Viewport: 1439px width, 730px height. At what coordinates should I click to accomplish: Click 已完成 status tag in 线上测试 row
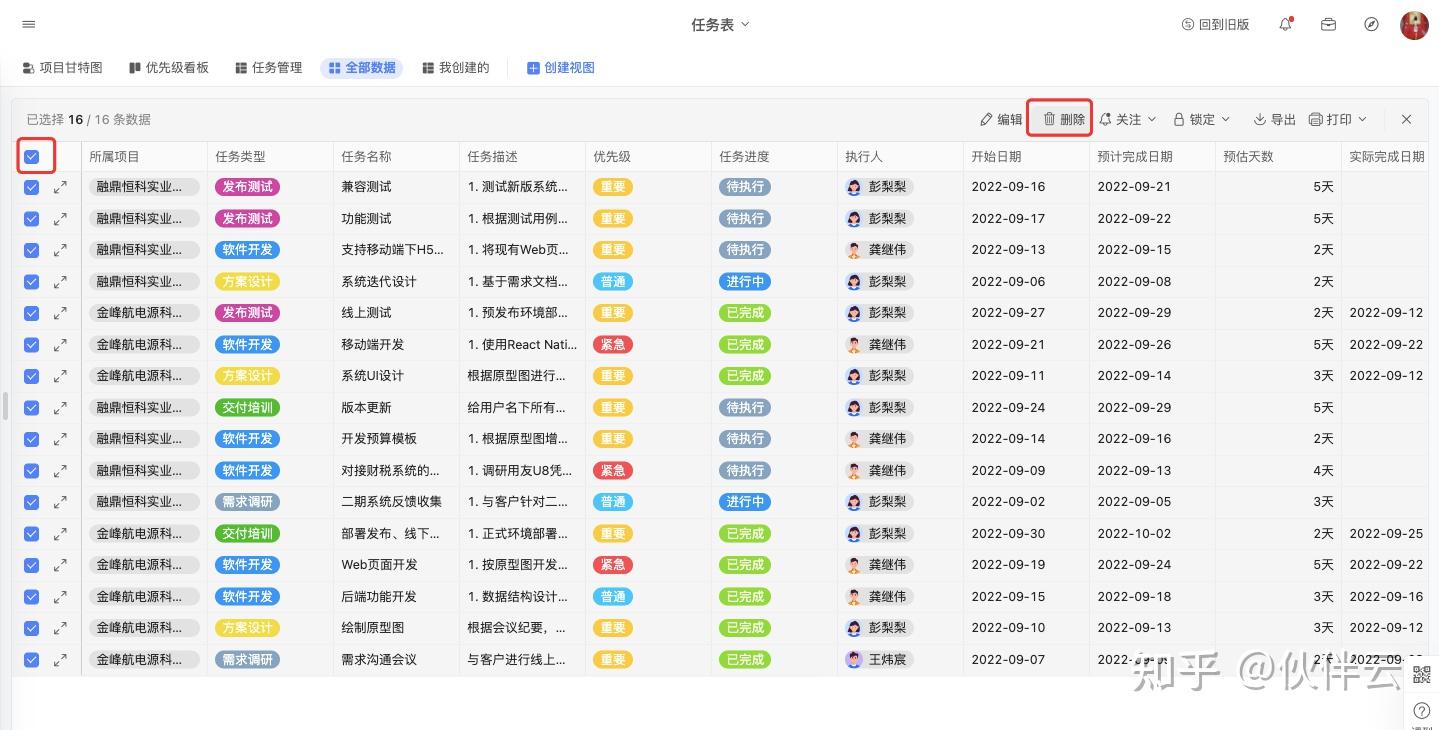(x=745, y=313)
